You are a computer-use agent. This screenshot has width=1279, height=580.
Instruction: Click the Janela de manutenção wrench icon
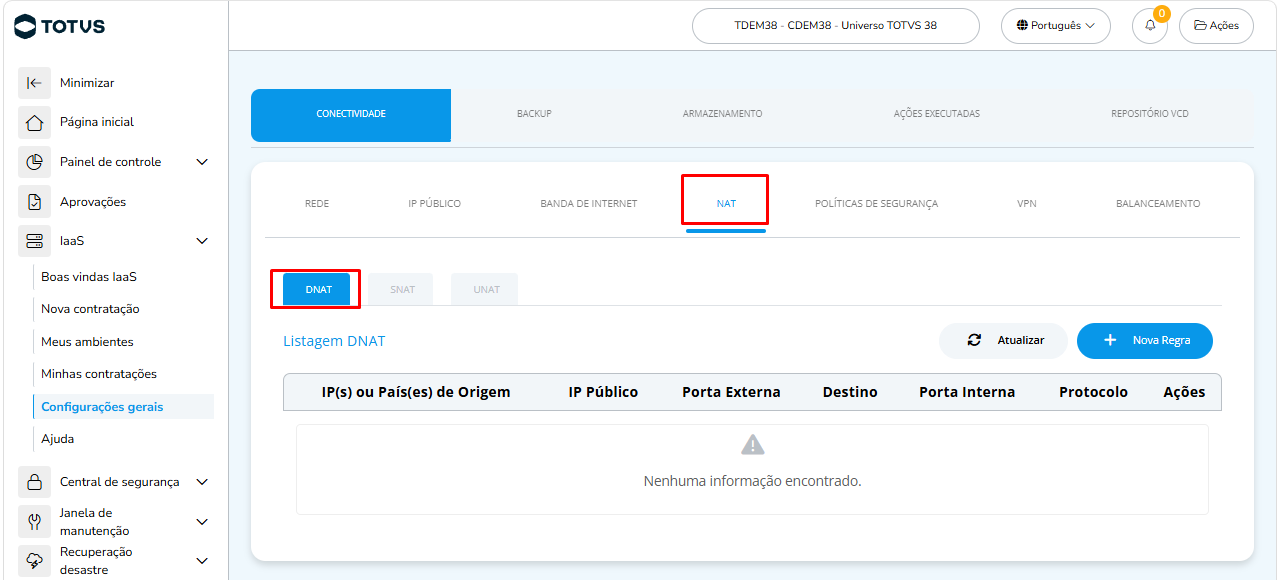pos(34,522)
